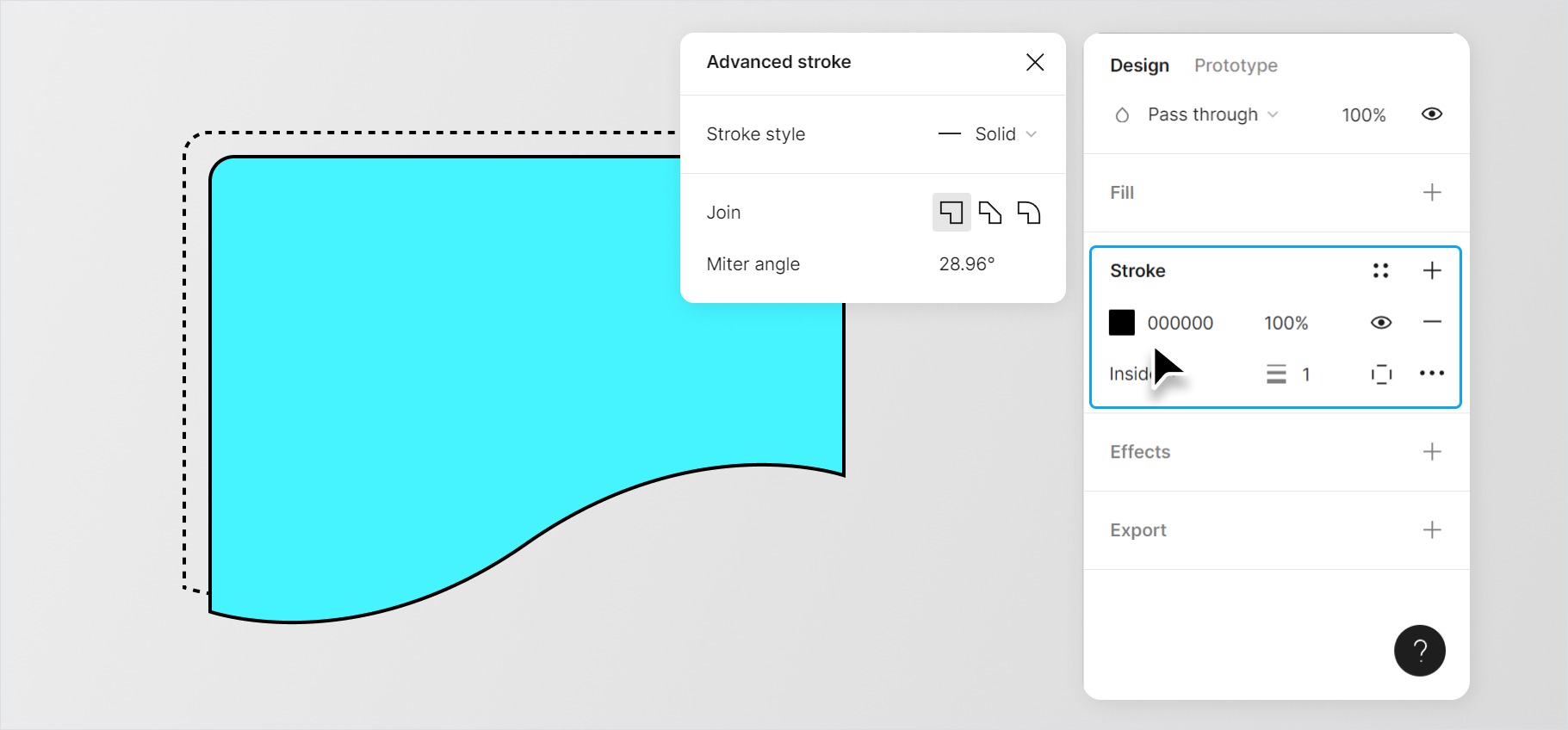The image size is (1568, 730).
Task: Click the Miter angle value field
Action: (x=966, y=264)
